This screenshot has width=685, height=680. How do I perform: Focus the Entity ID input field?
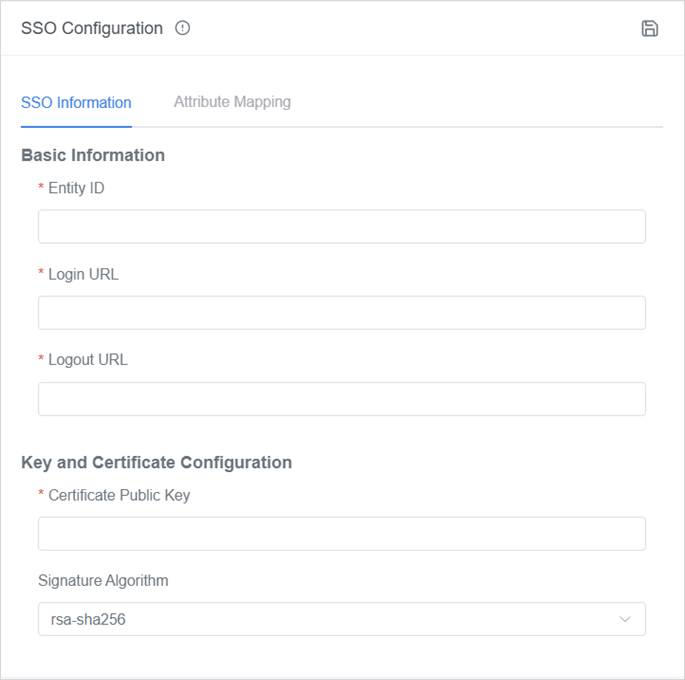tap(341, 227)
